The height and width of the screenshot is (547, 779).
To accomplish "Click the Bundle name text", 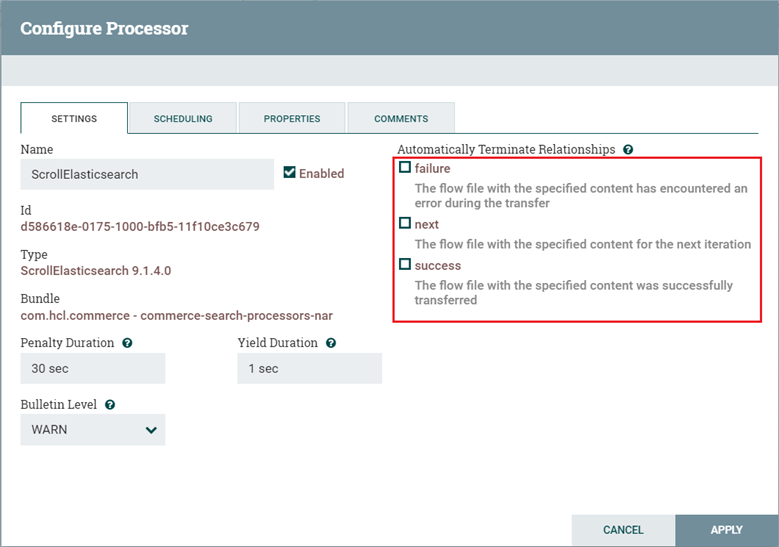I will [x=176, y=316].
